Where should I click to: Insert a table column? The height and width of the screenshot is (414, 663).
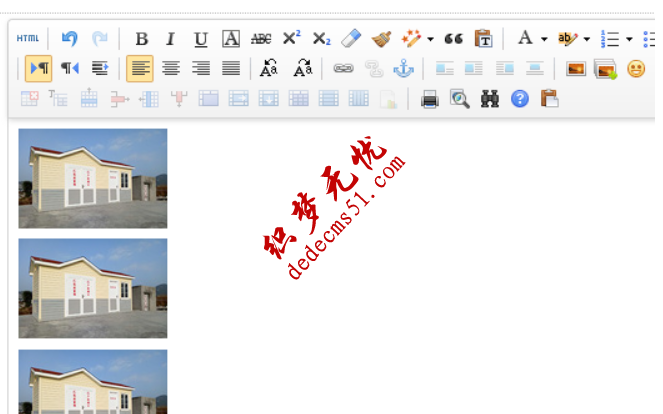pyautogui.click(x=149, y=99)
